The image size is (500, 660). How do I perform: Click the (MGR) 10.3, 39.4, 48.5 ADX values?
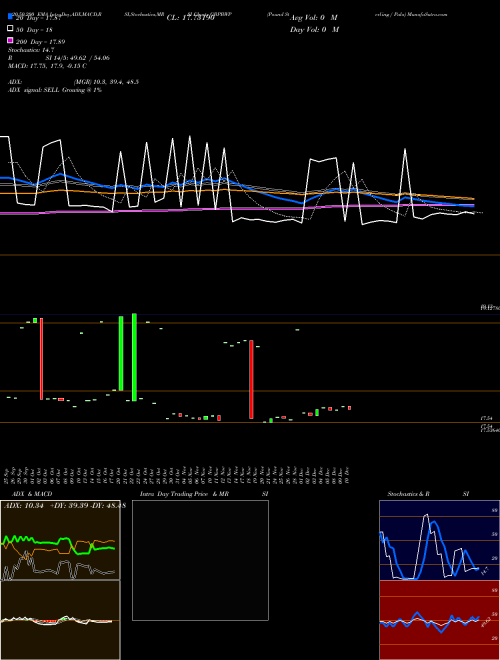pos(106,82)
